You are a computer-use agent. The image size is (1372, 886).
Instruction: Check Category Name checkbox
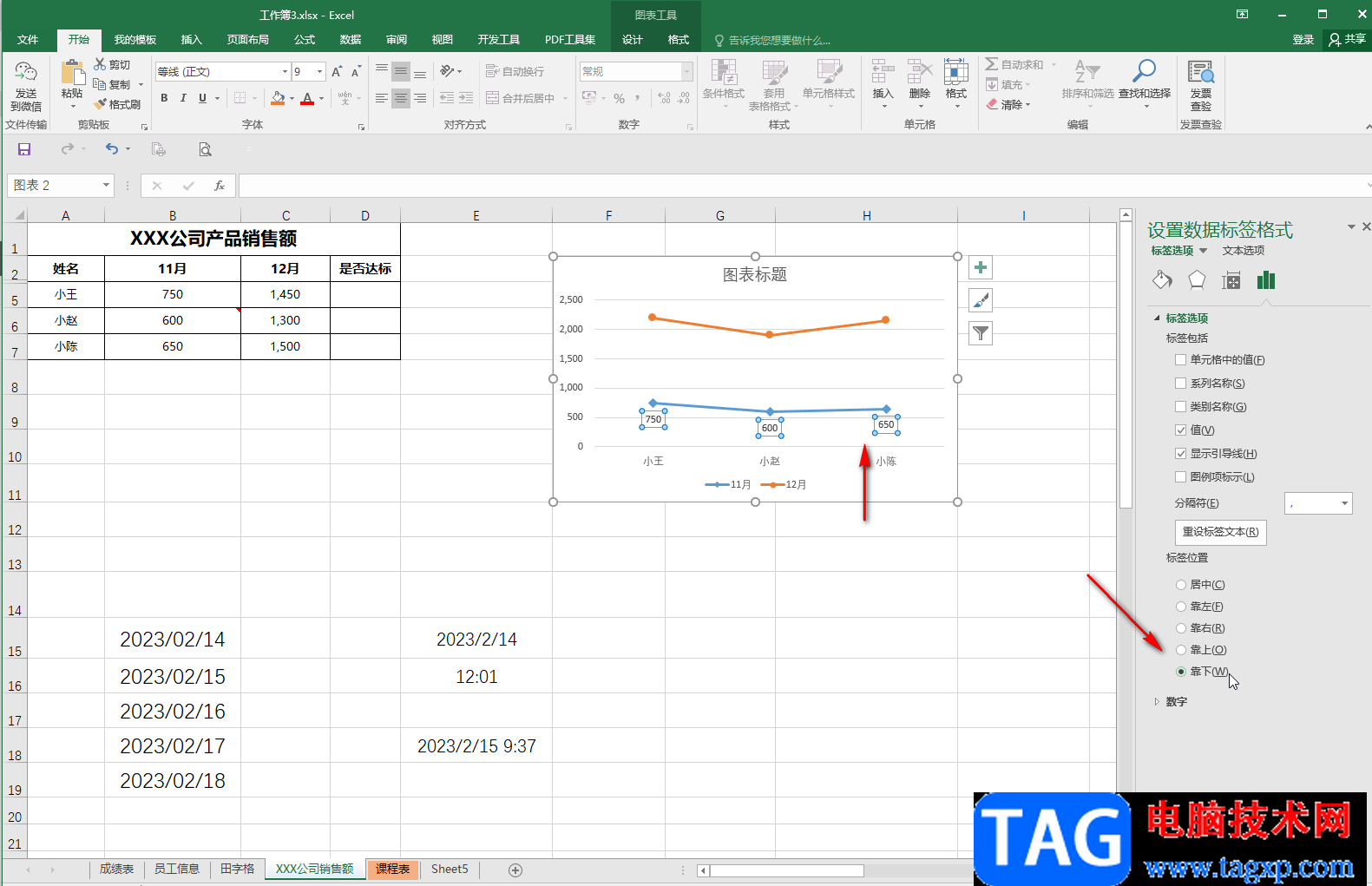pos(1180,406)
